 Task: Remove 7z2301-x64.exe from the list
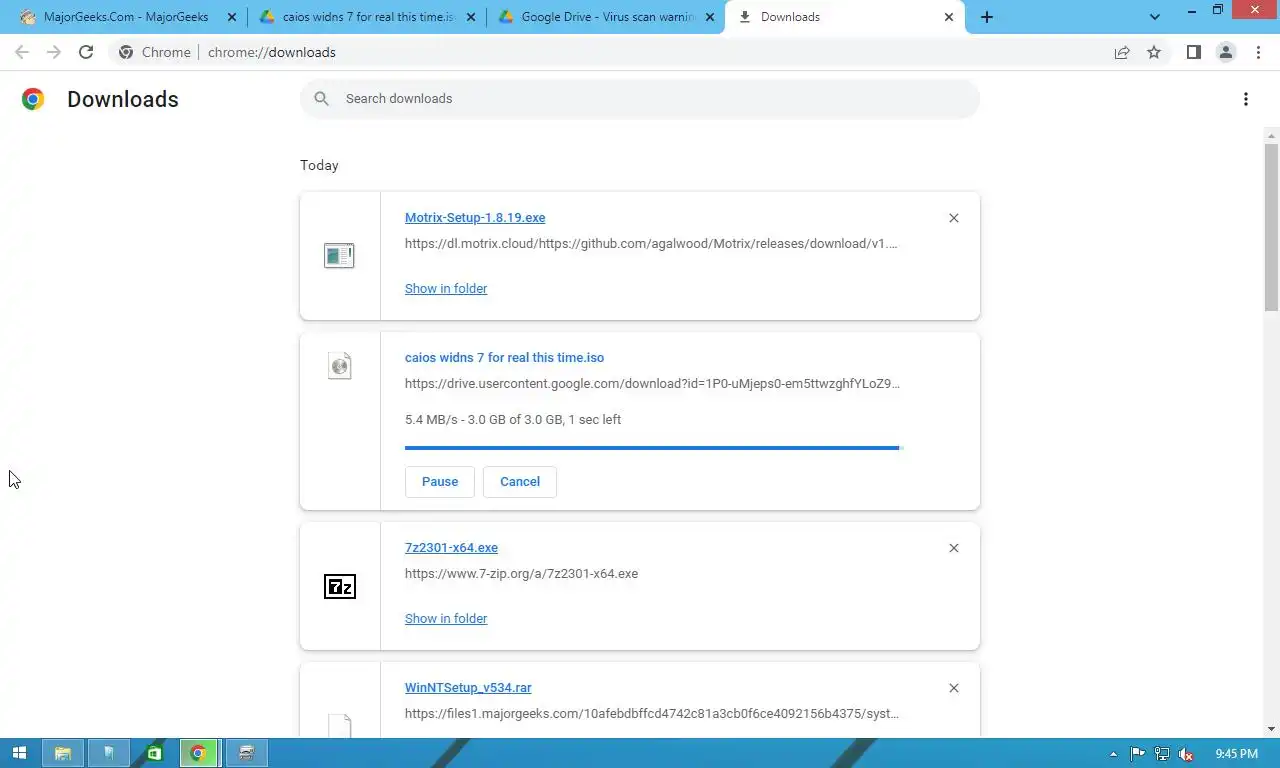(954, 548)
